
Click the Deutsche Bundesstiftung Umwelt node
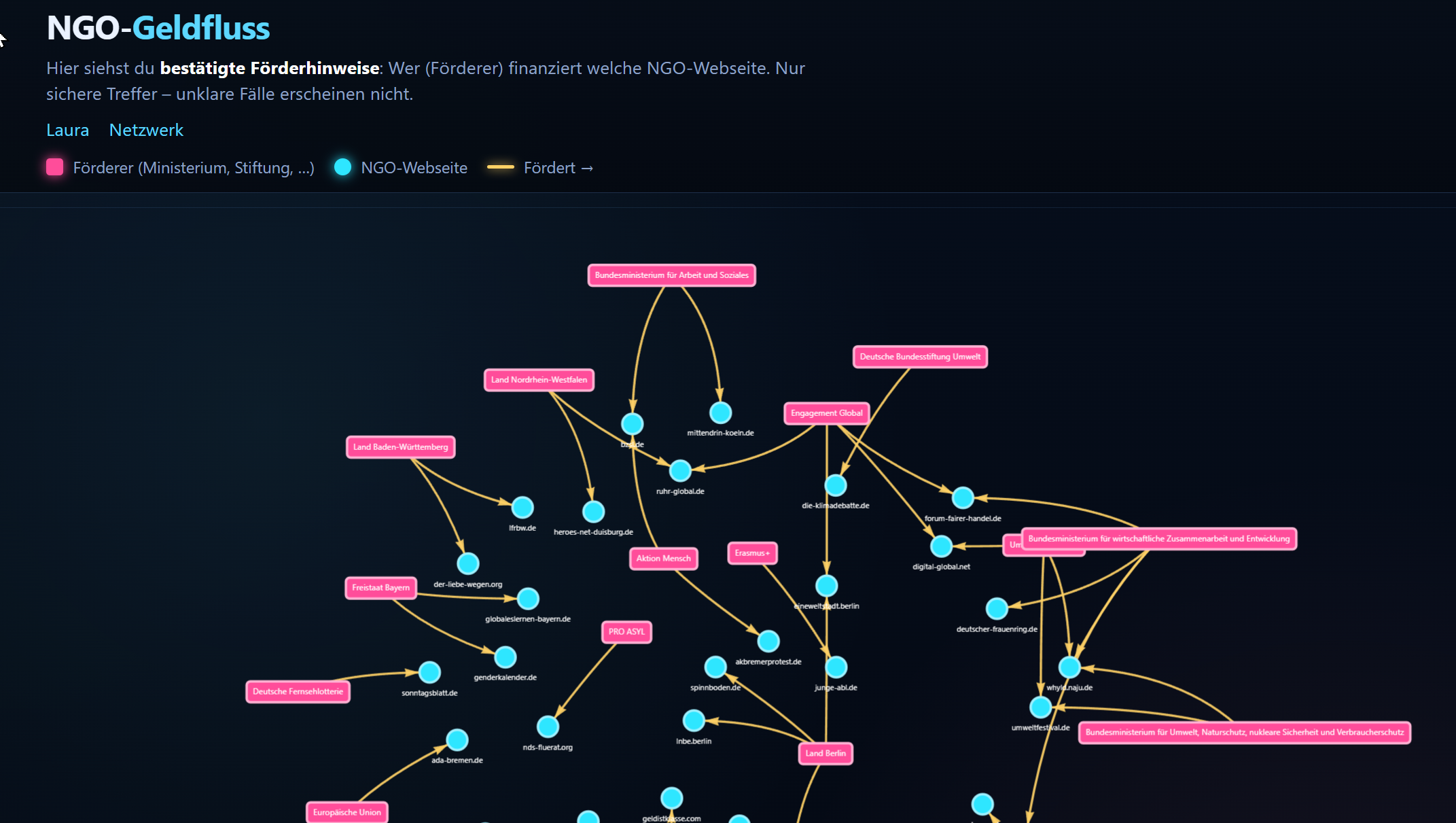pyautogui.click(x=921, y=357)
